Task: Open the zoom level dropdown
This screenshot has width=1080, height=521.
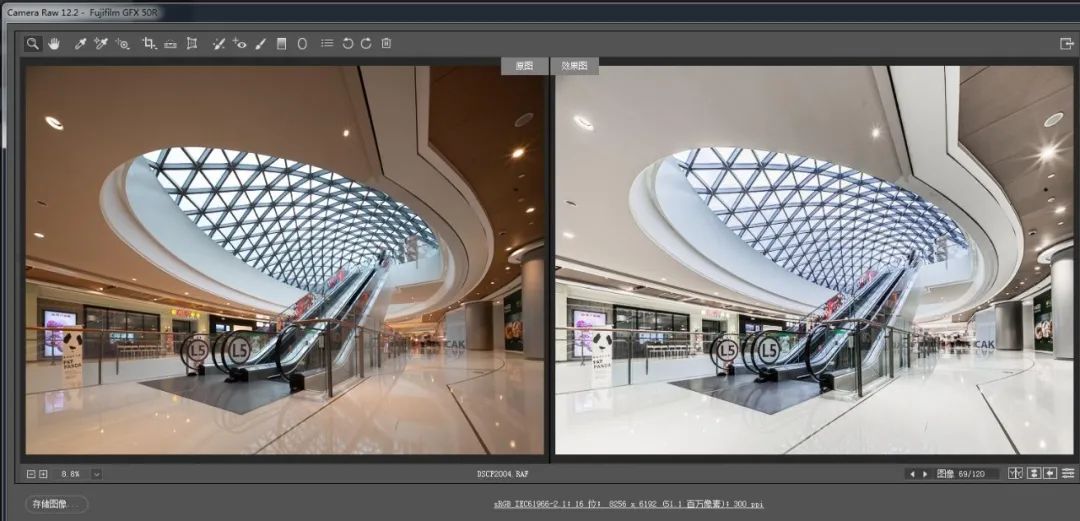Action: click(97, 474)
